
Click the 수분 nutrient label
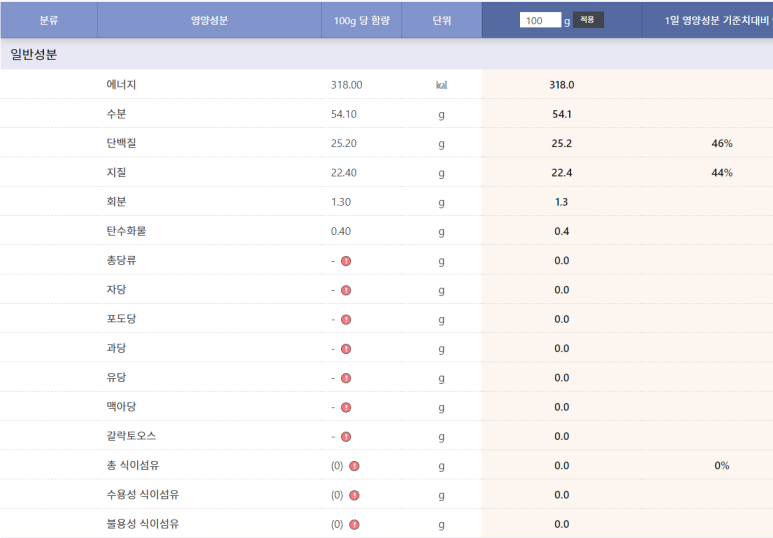click(x=116, y=114)
